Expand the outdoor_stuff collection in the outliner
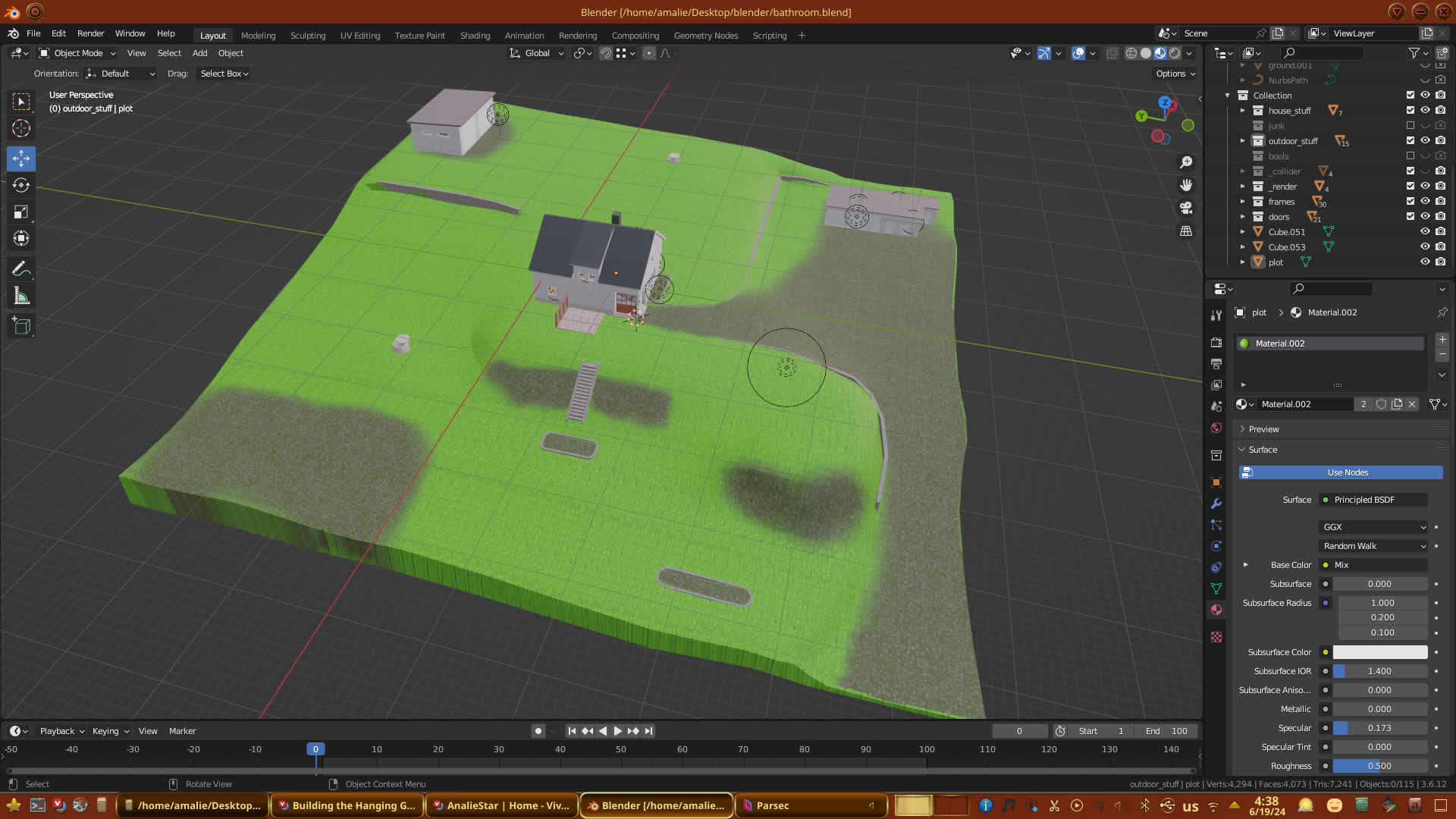 pos(1243,141)
